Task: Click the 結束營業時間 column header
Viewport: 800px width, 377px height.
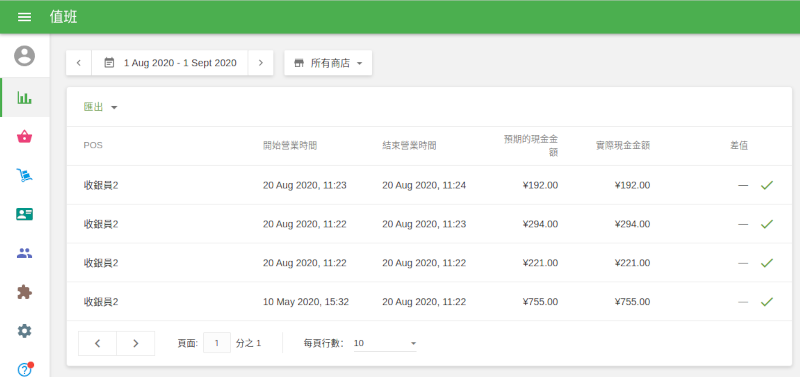Action: coord(409,145)
